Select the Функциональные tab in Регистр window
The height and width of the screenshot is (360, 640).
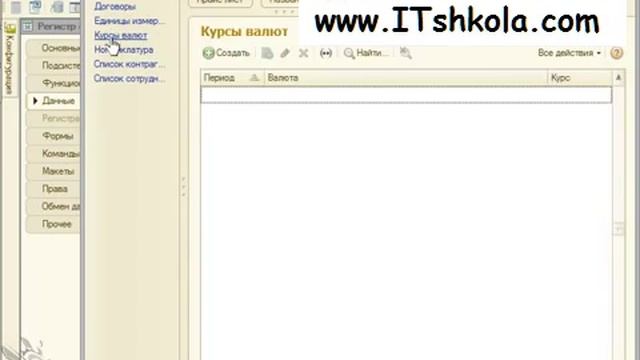[53, 83]
